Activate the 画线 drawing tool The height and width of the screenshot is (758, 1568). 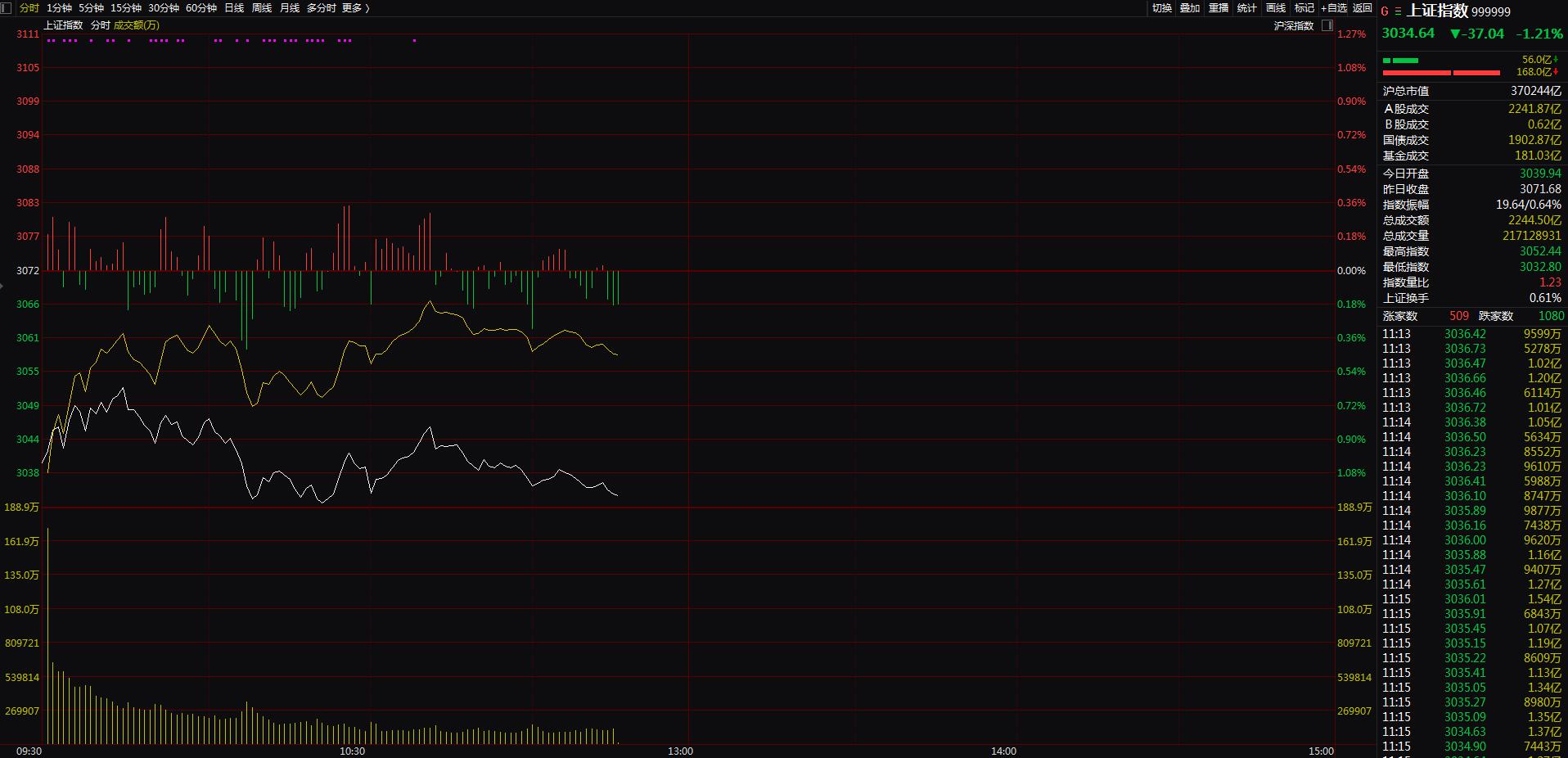click(1276, 8)
